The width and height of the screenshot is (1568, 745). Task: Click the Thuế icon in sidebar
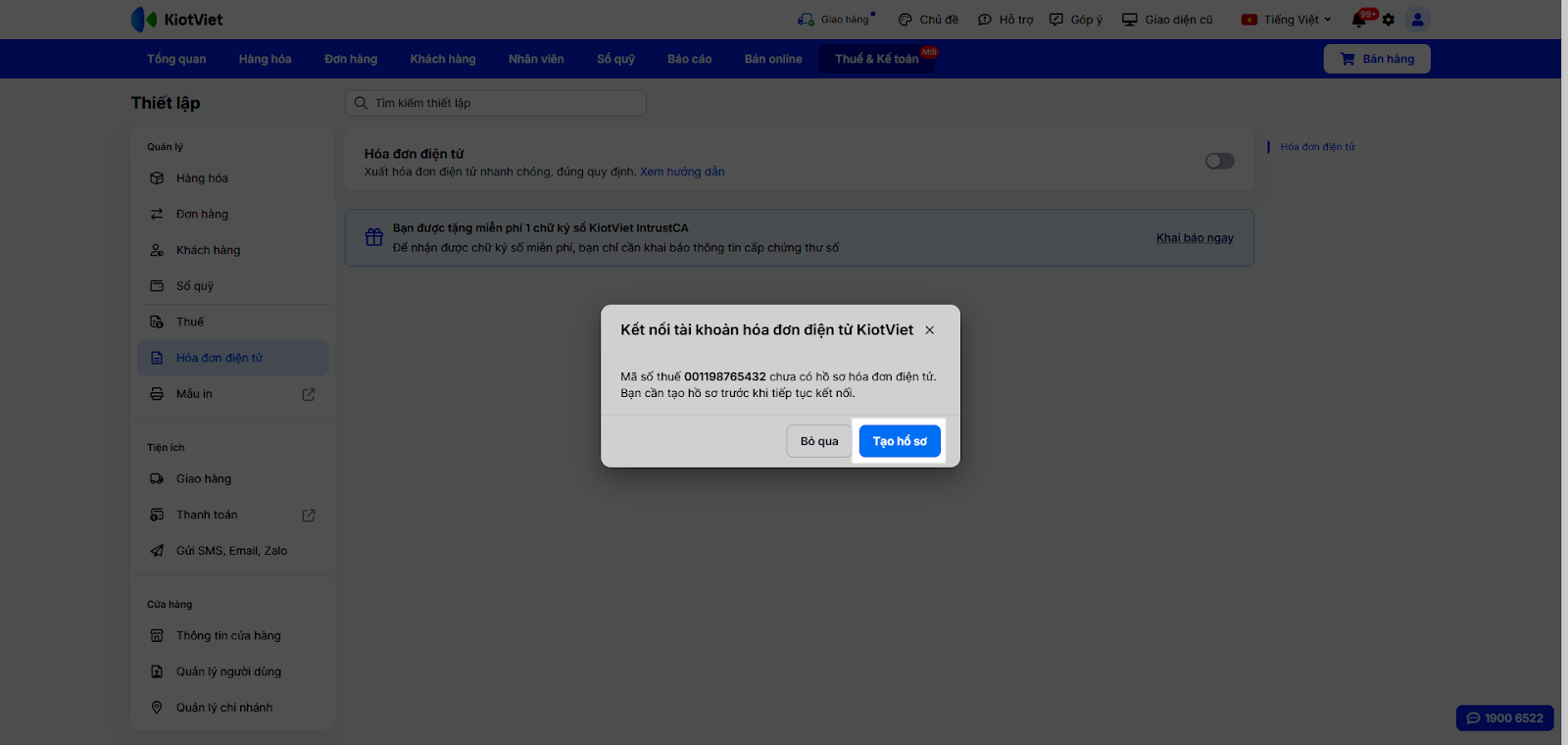(157, 322)
